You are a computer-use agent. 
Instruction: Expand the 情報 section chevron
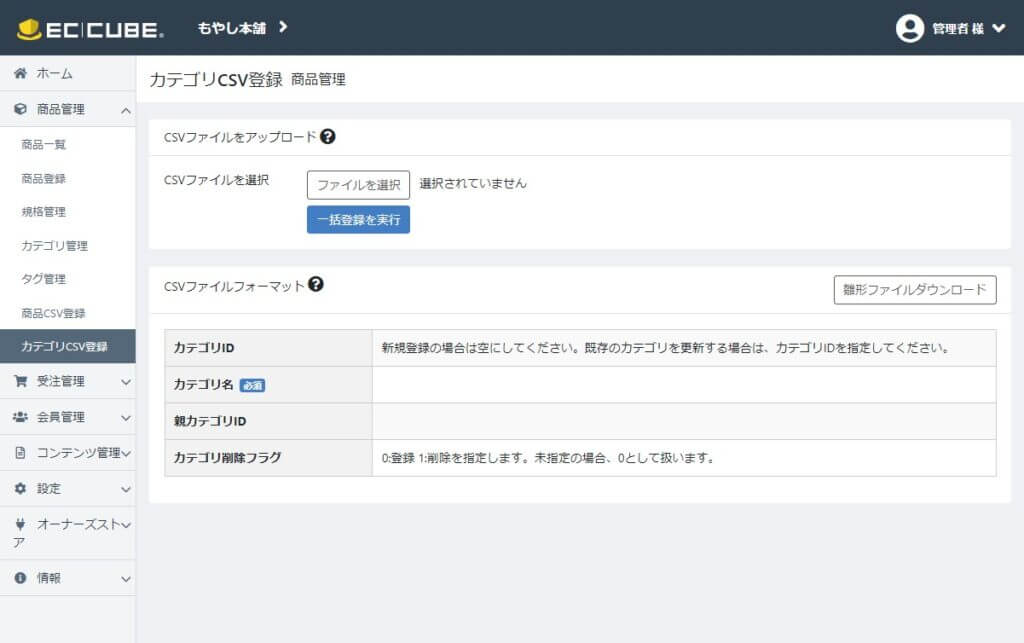[x=125, y=578]
